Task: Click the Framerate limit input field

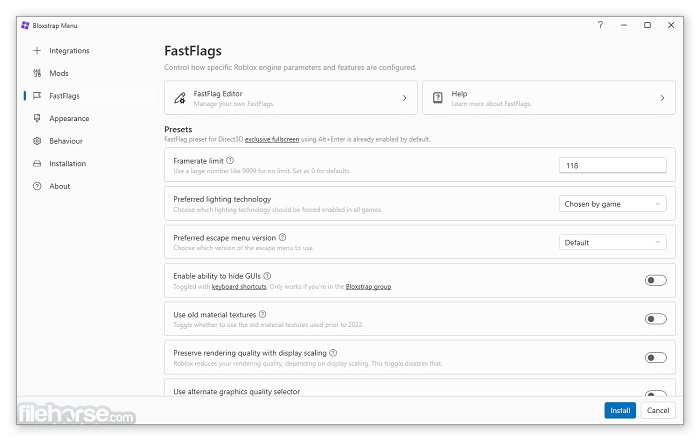Action: [x=612, y=166]
